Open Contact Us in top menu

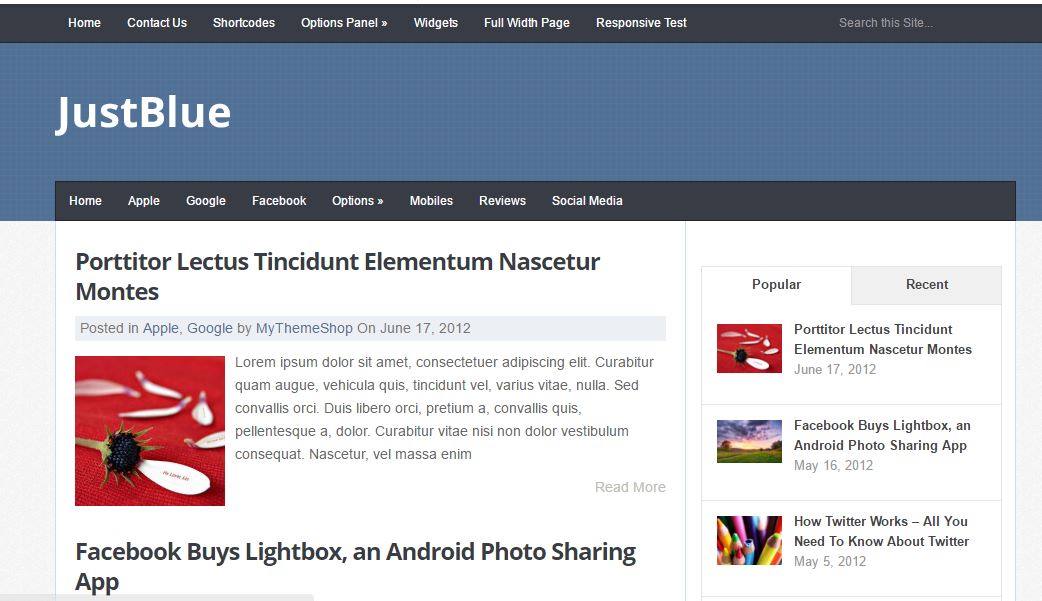157,23
